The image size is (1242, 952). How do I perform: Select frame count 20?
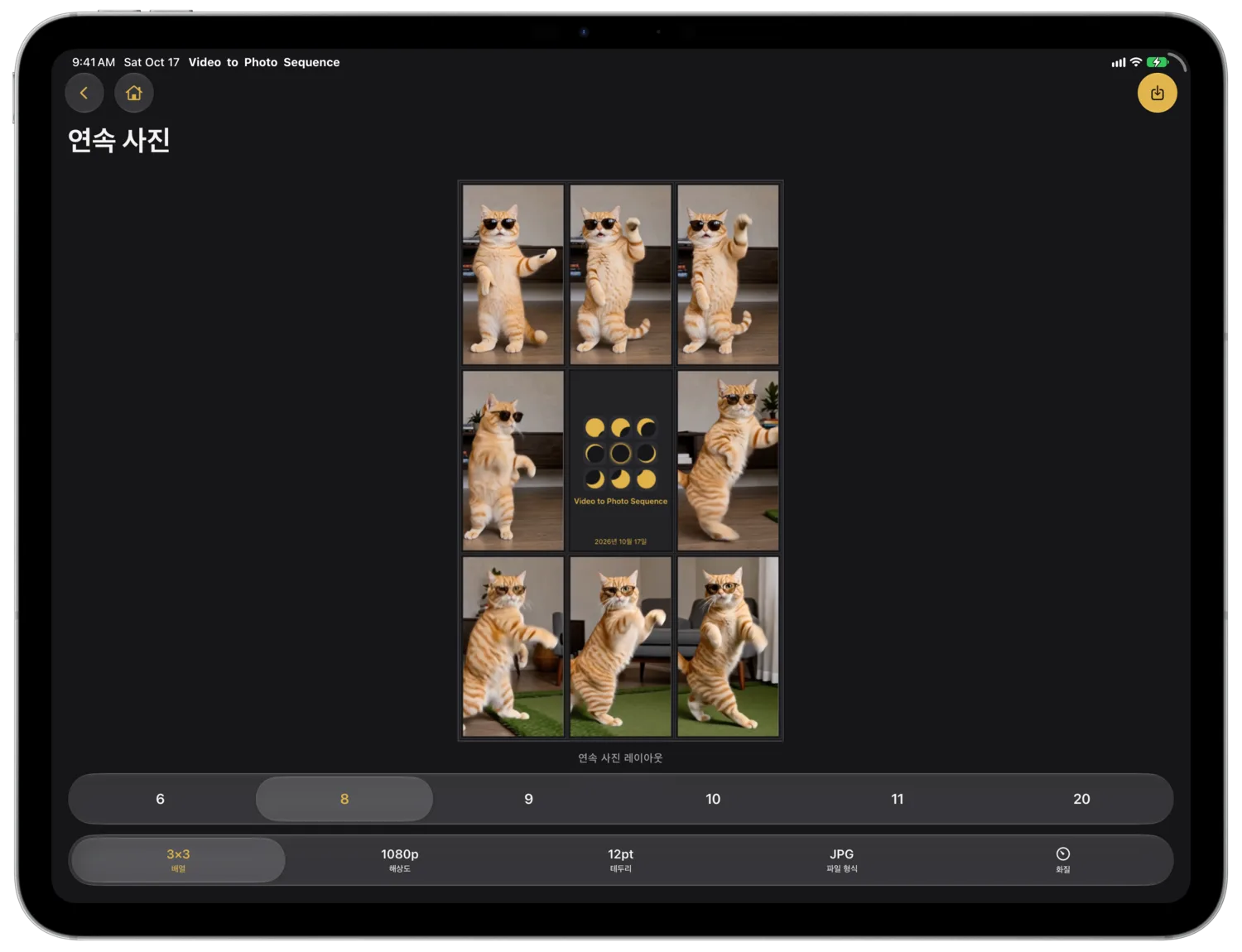pyautogui.click(x=1081, y=799)
